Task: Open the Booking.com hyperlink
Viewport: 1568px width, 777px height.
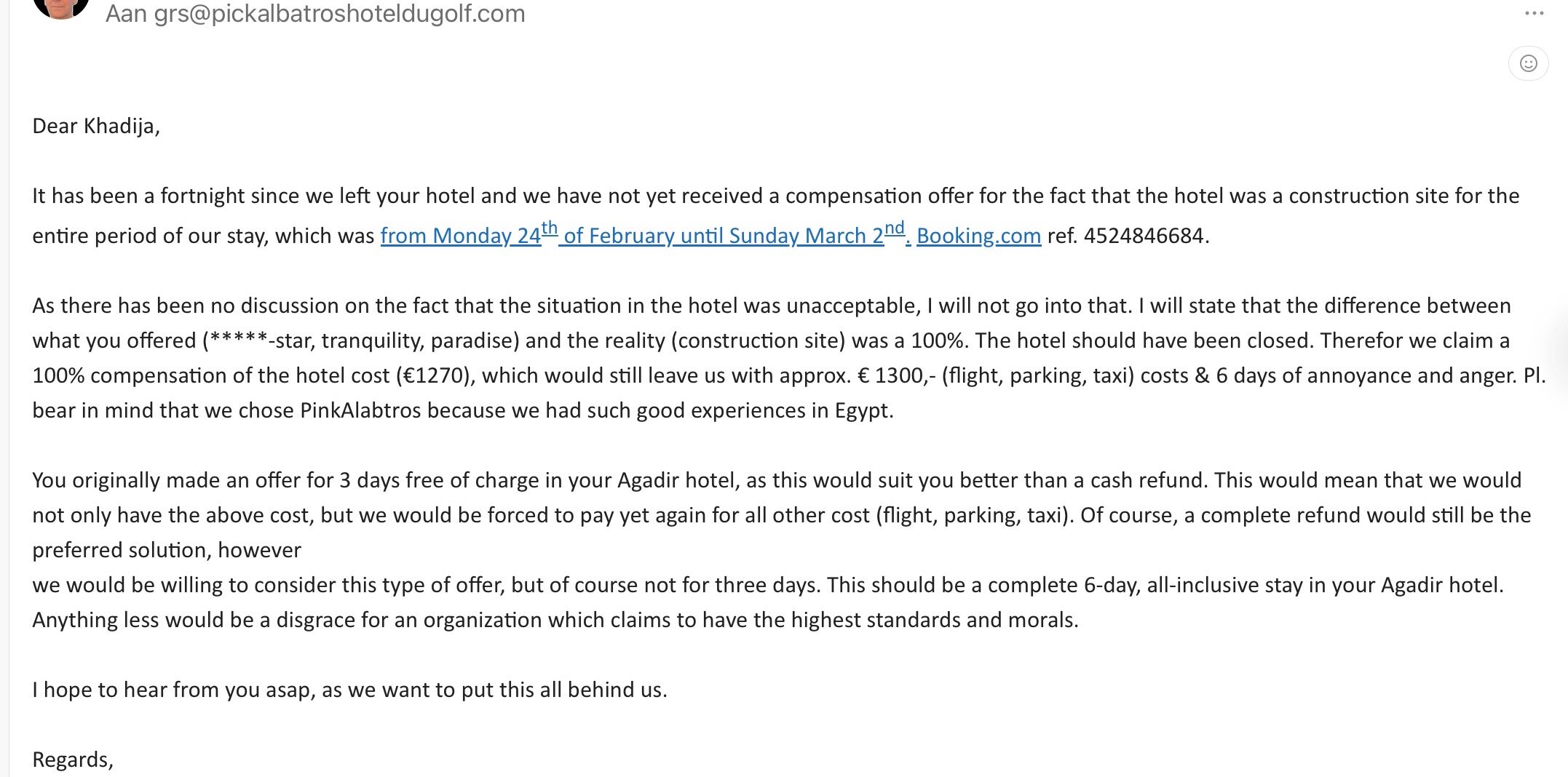Action: coord(978,236)
